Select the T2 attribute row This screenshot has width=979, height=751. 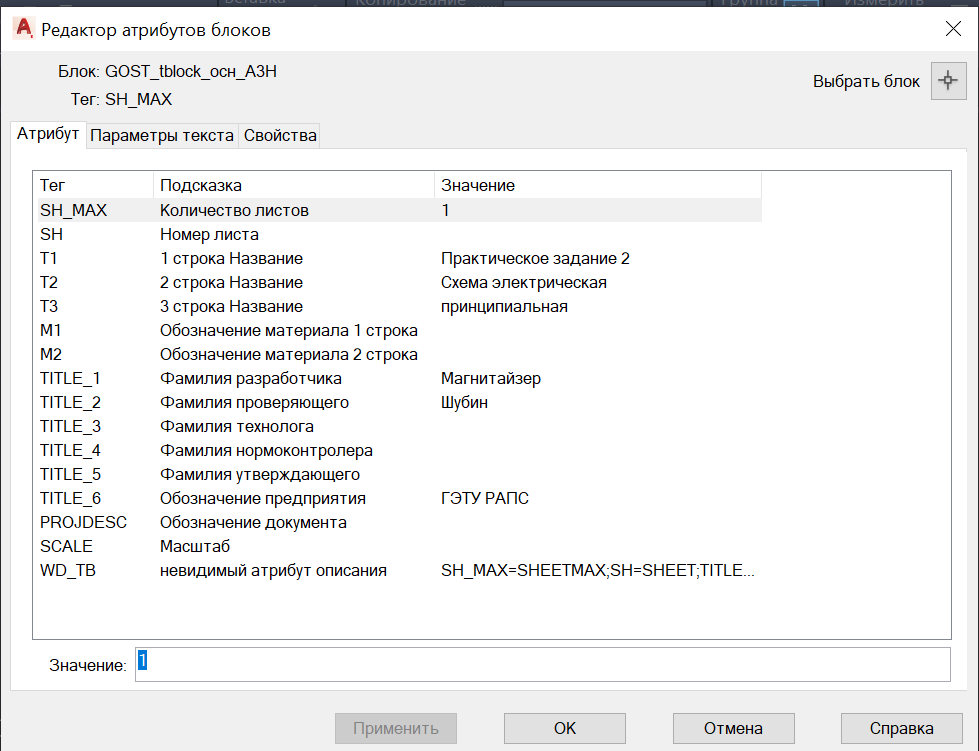[x=400, y=283]
